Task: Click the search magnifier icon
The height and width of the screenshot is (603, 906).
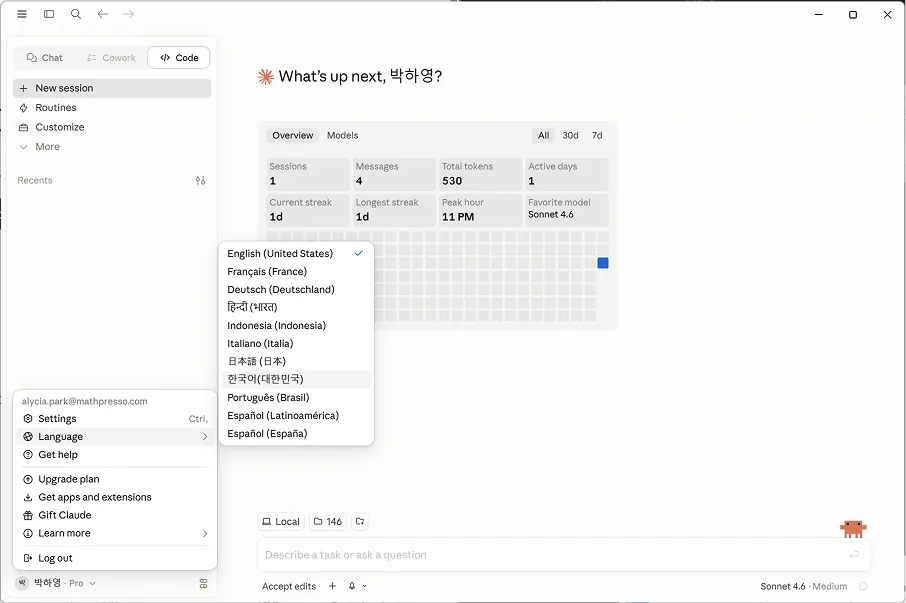Action: [x=76, y=14]
